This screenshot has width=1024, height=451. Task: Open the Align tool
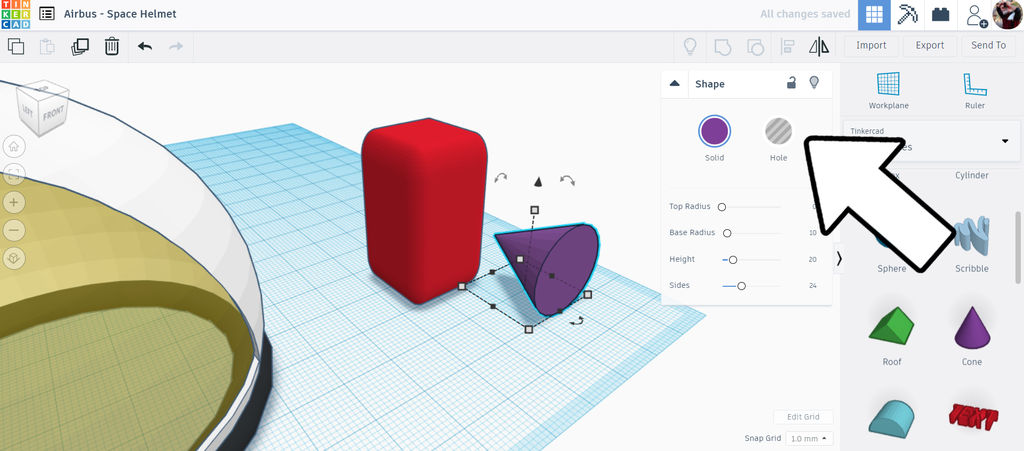[787, 46]
